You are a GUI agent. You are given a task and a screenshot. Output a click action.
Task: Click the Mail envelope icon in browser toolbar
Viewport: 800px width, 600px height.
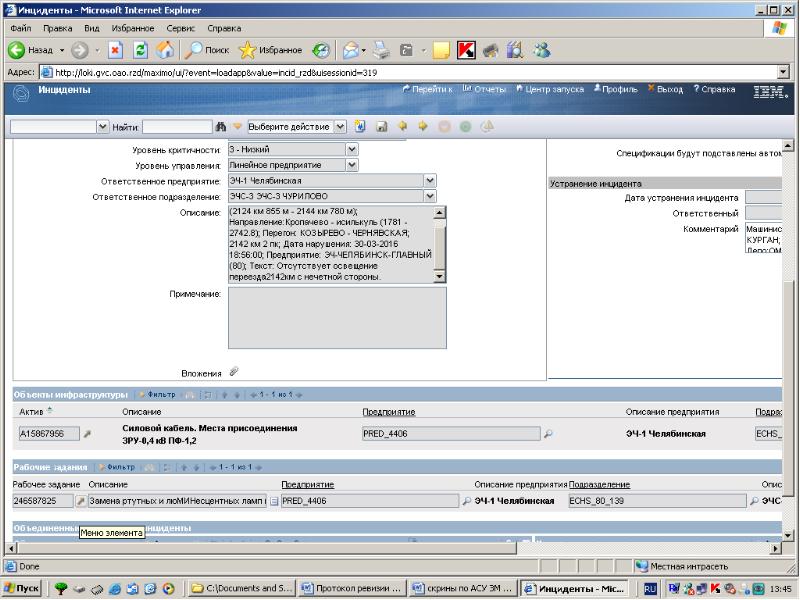point(351,50)
